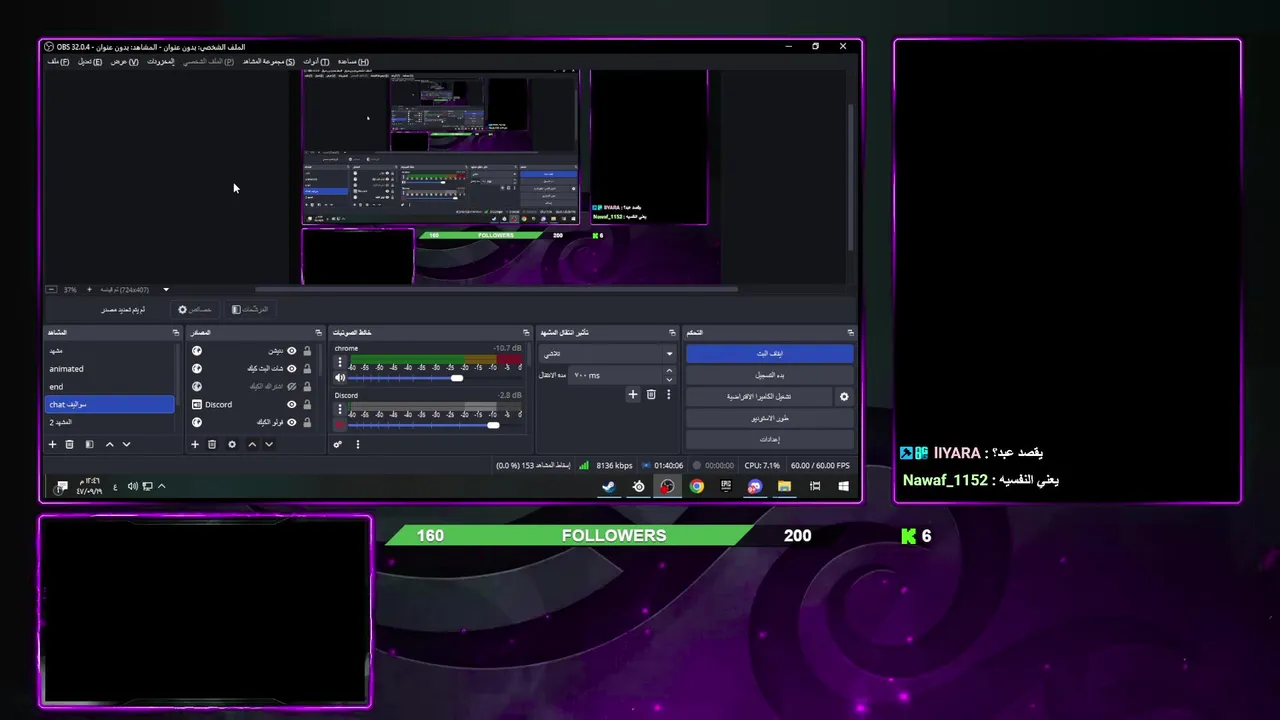Open File Explorer from the taskbar

[x=784, y=487]
